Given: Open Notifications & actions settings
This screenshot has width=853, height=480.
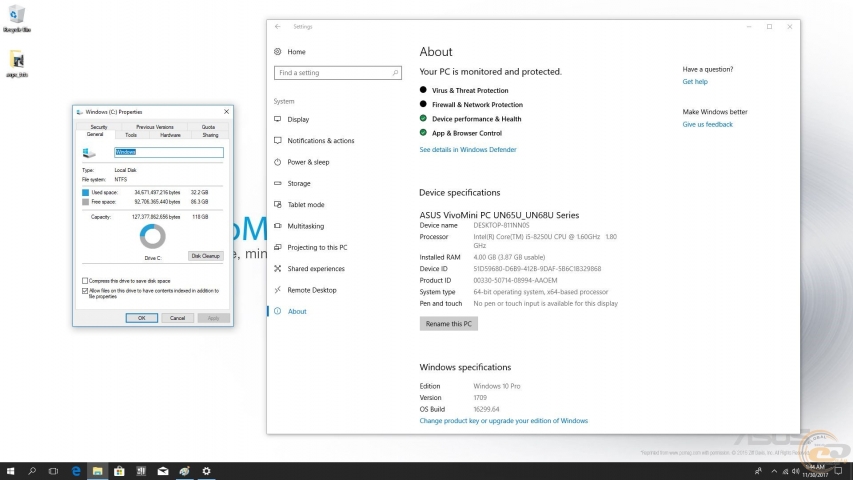Looking at the screenshot, I should point(320,141).
